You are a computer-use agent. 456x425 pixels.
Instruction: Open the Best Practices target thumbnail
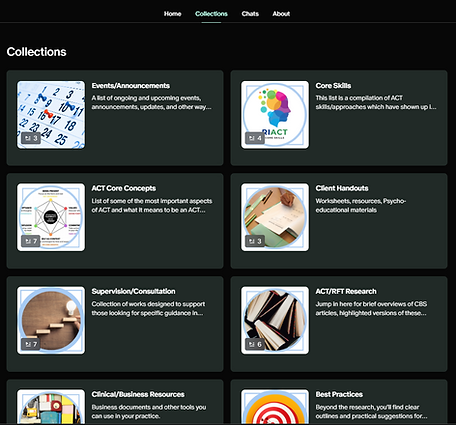pos(275,407)
